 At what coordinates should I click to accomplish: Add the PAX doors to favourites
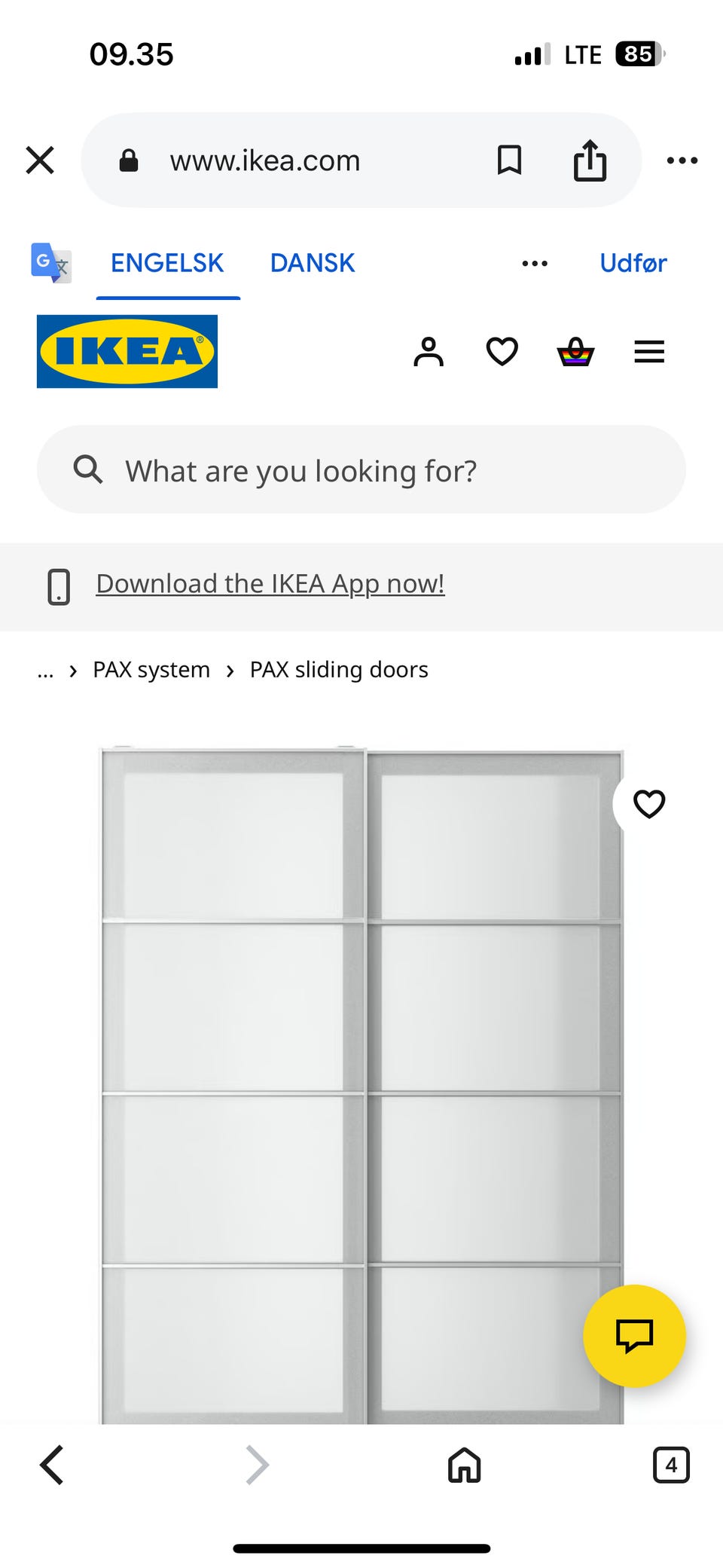tap(649, 804)
